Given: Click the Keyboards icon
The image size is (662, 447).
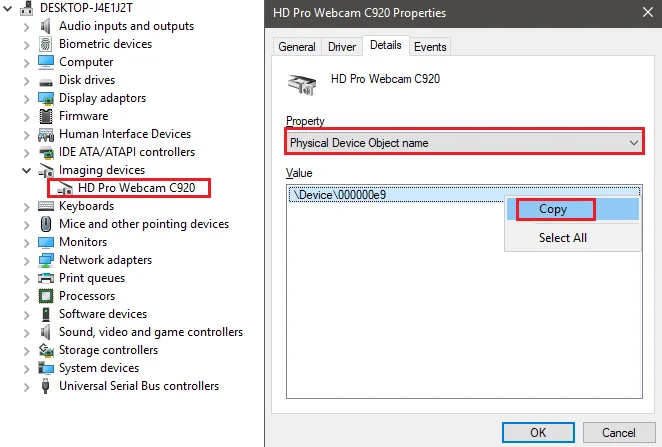Looking at the screenshot, I should (46, 206).
